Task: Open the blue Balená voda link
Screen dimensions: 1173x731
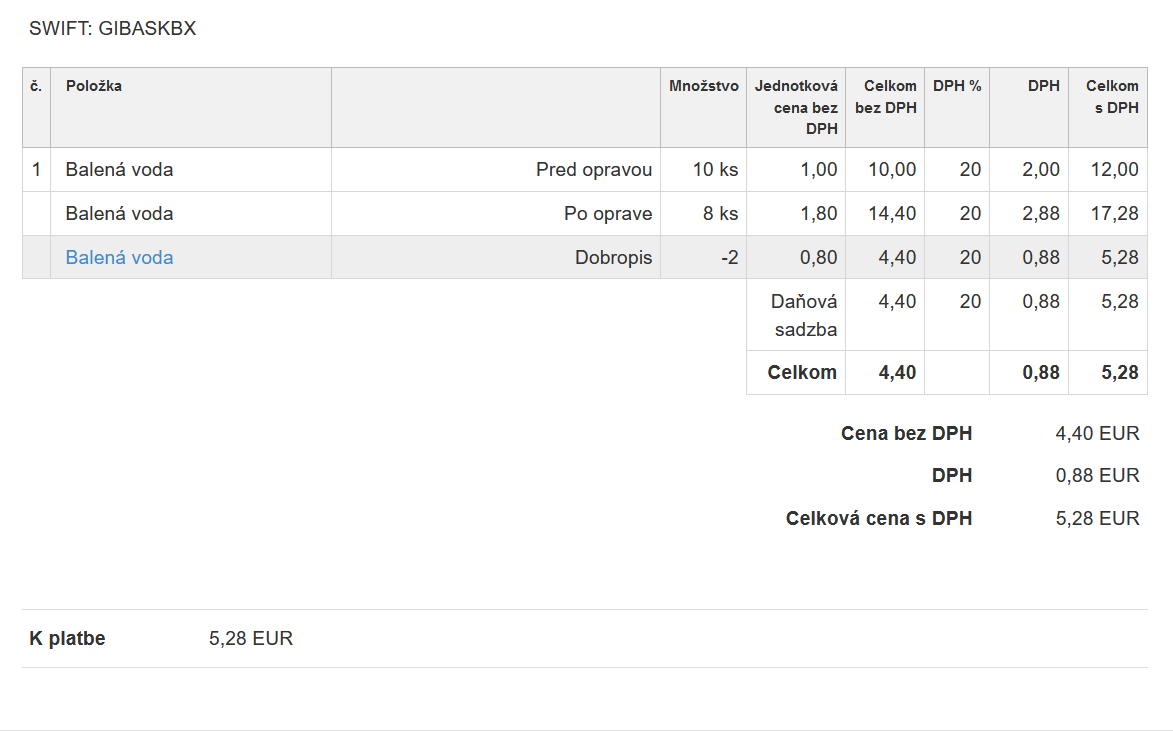Action: click(x=119, y=258)
